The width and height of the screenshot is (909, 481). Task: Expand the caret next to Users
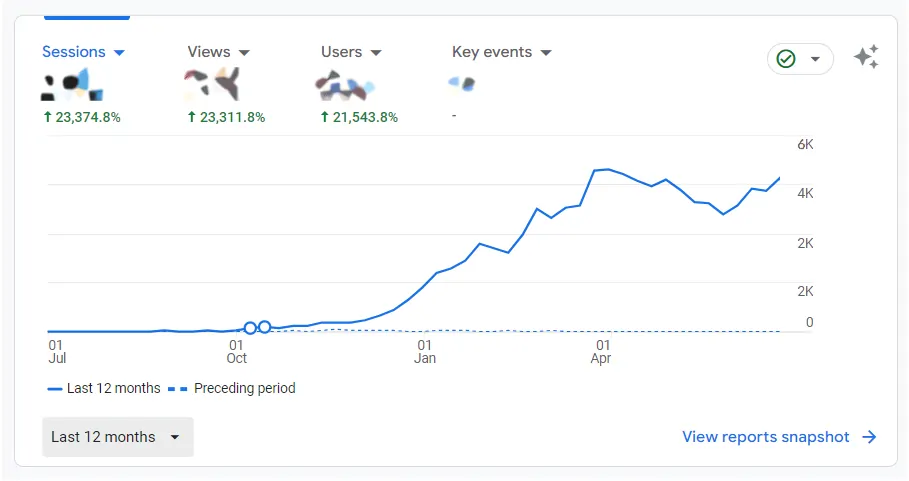376,52
